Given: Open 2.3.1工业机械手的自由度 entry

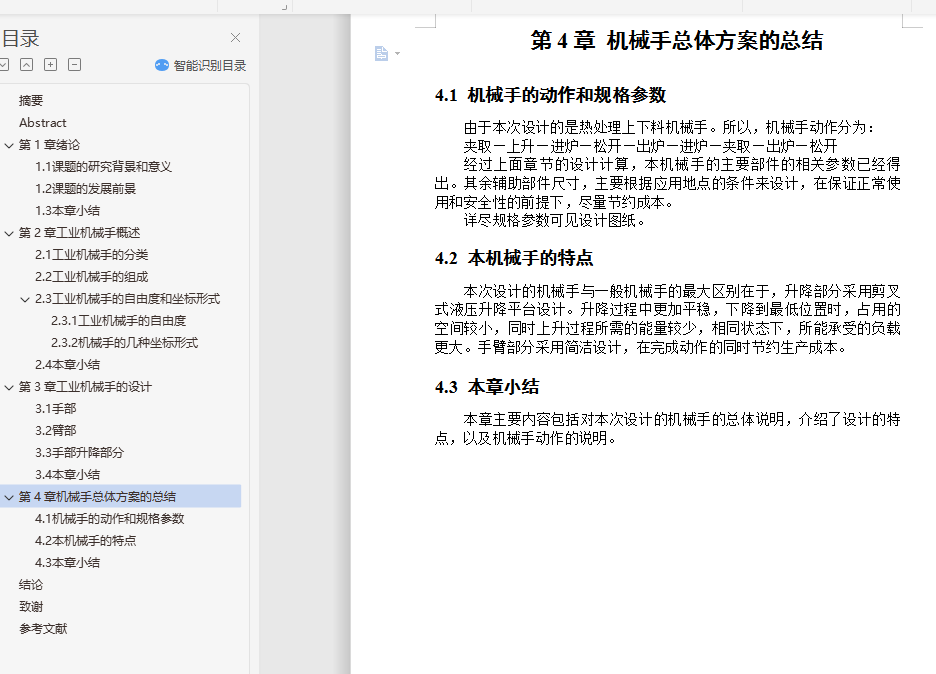Looking at the screenshot, I should click(x=119, y=321).
